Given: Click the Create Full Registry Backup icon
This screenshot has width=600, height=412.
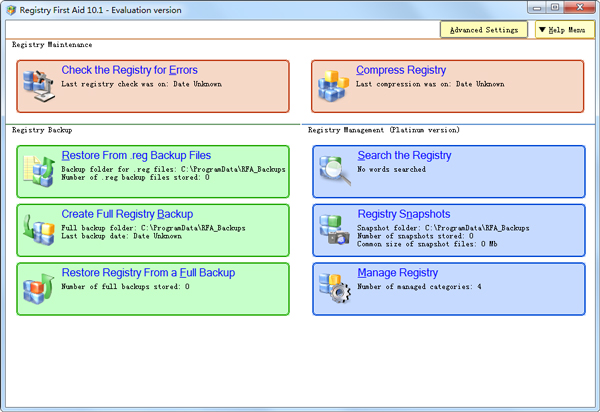Looking at the screenshot, I should tap(39, 230).
